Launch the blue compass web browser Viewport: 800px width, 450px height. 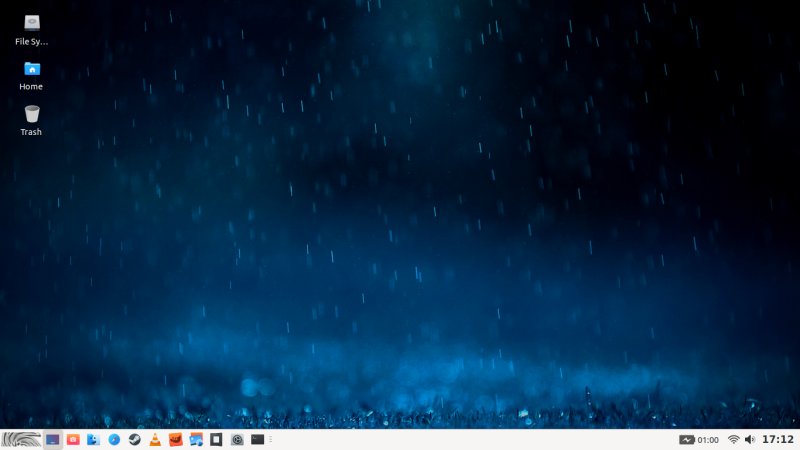pos(114,439)
